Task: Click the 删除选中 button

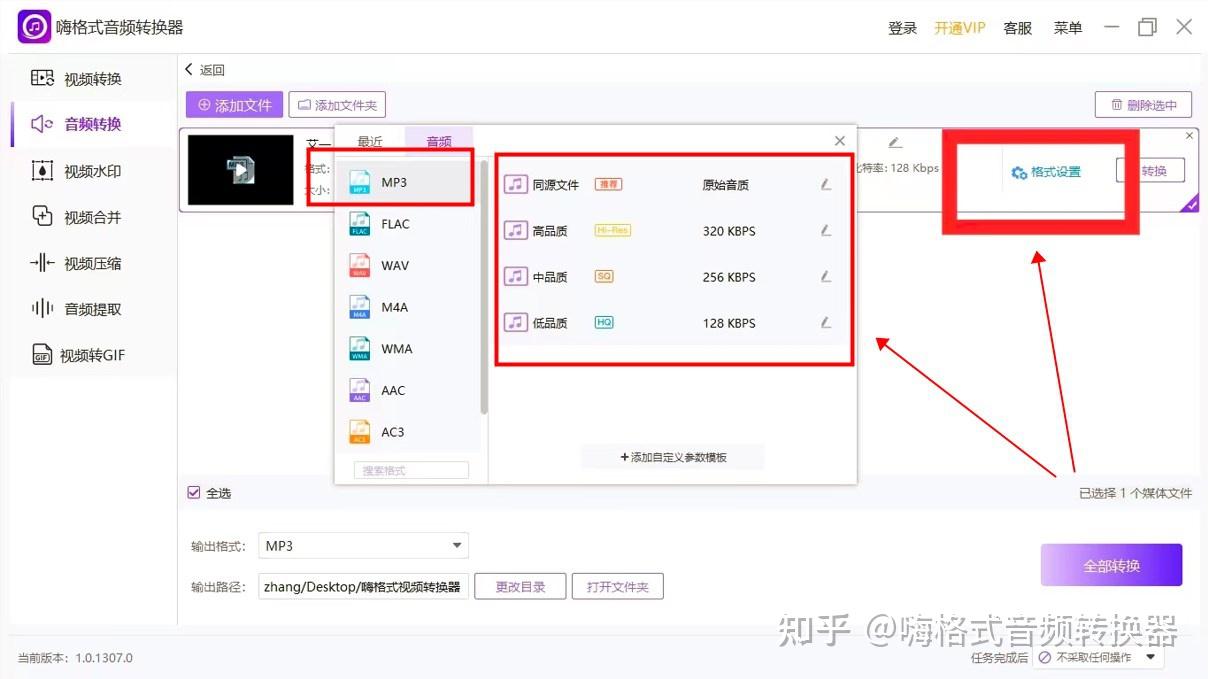Action: (1143, 104)
